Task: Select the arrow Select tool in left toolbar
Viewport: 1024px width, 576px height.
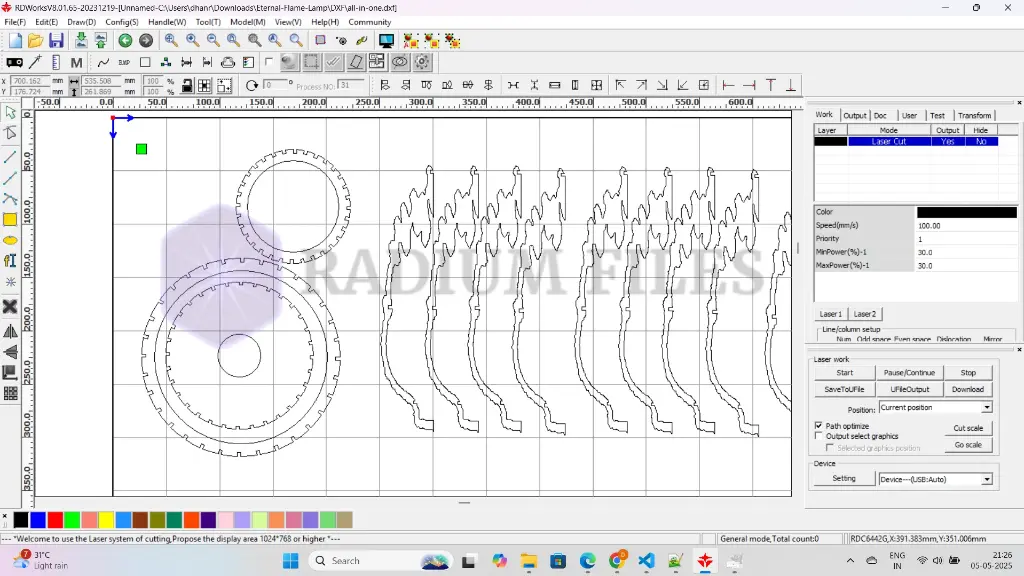Action: (x=10, y=113)
